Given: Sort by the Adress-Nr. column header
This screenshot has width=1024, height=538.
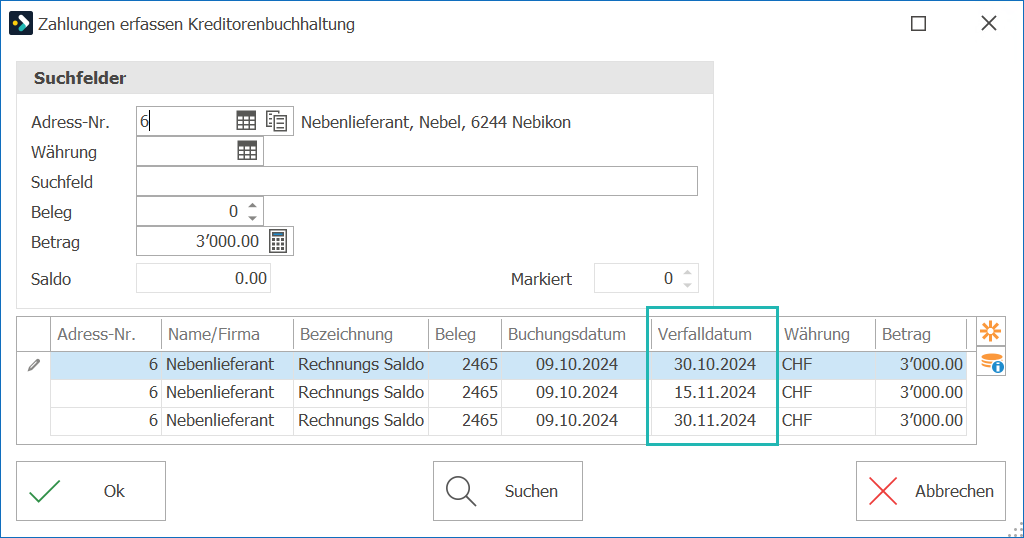Looking at the screenshot, I should 106,334.
